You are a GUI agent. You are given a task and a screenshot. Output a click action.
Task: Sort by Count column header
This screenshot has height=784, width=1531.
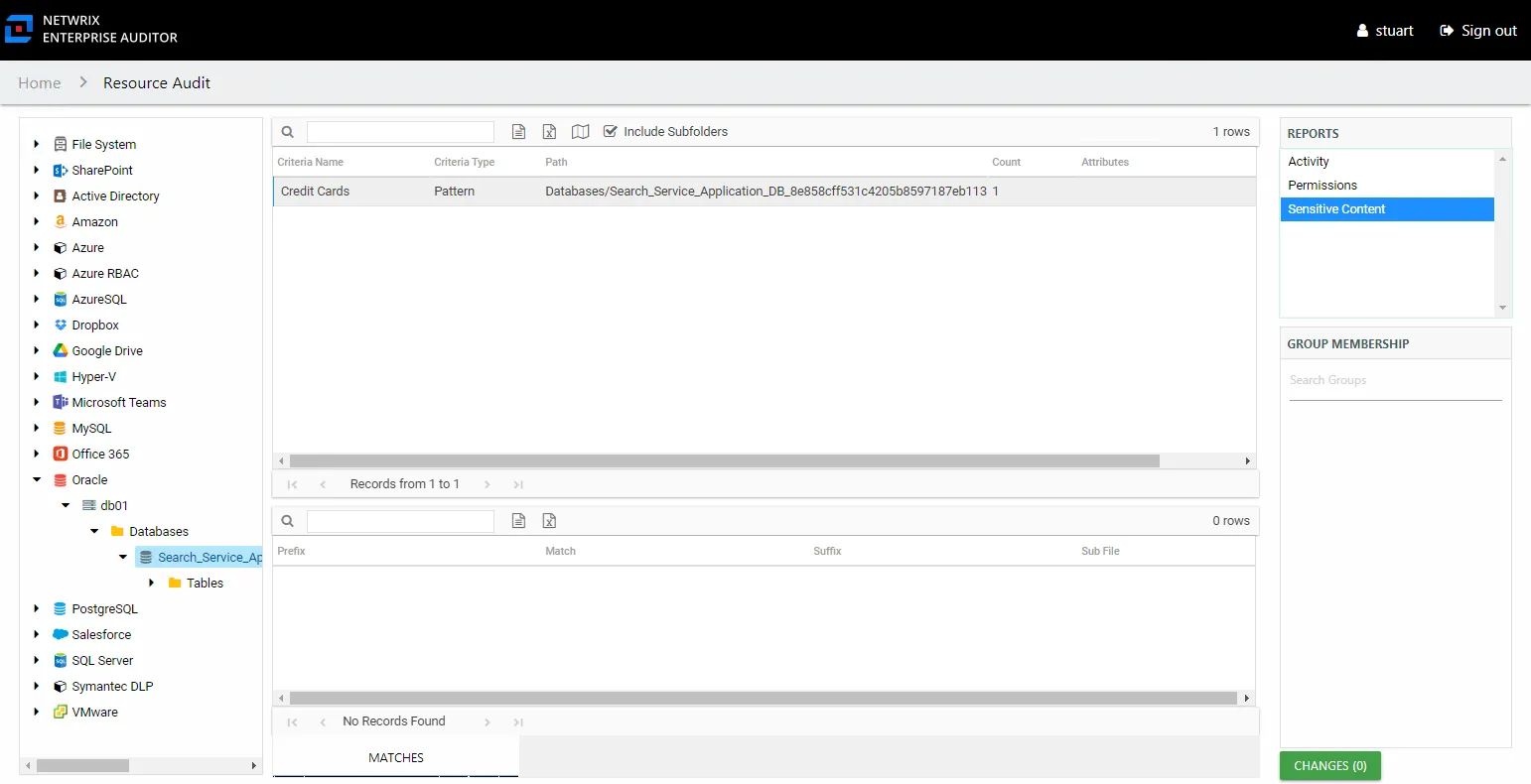coord(1006,162)
